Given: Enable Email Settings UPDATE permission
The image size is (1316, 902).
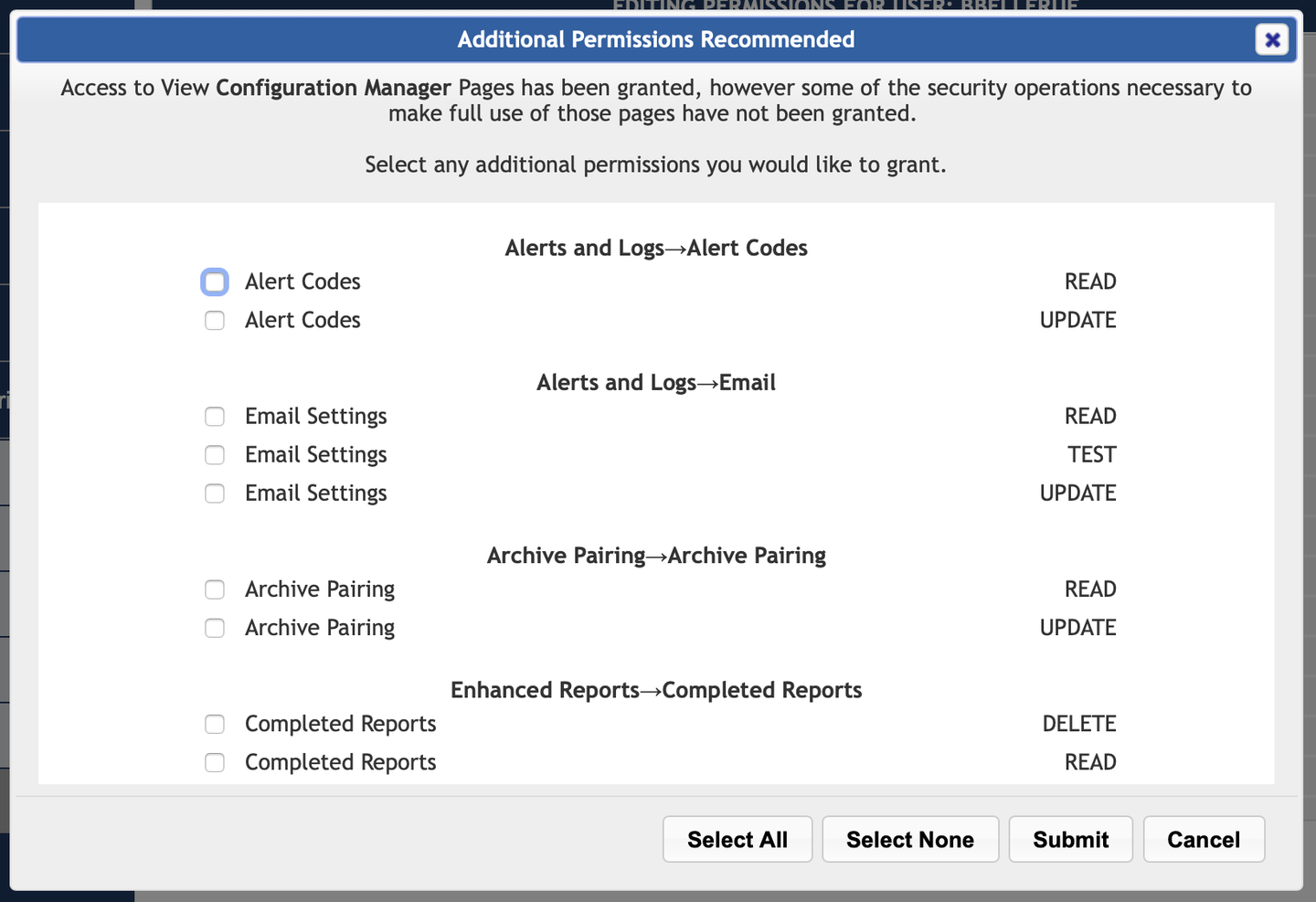Looking at the screenshot, I should [214, 493].
